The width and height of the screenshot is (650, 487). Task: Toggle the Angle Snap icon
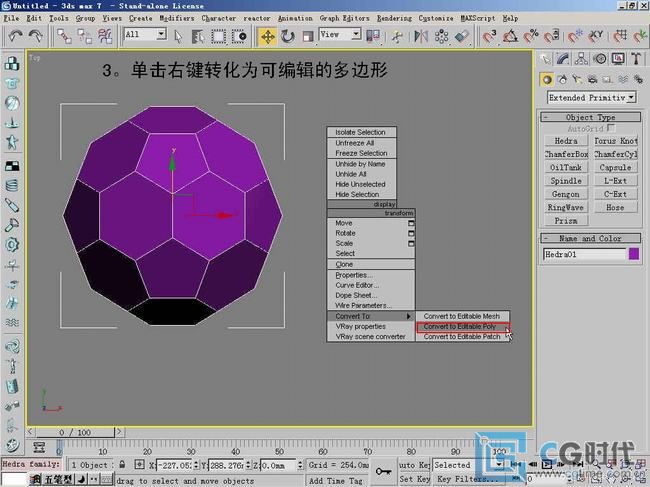point(510,36)
